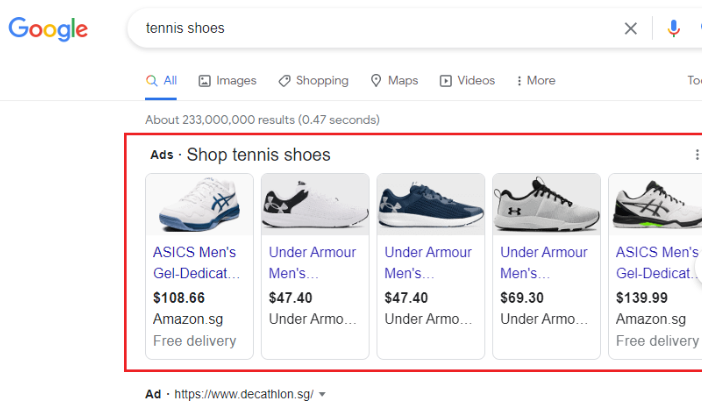This screenshot has width=702, height=403.
Task: Open the navy blue Under Armour shoe image
Action: [x=431, y=204]
